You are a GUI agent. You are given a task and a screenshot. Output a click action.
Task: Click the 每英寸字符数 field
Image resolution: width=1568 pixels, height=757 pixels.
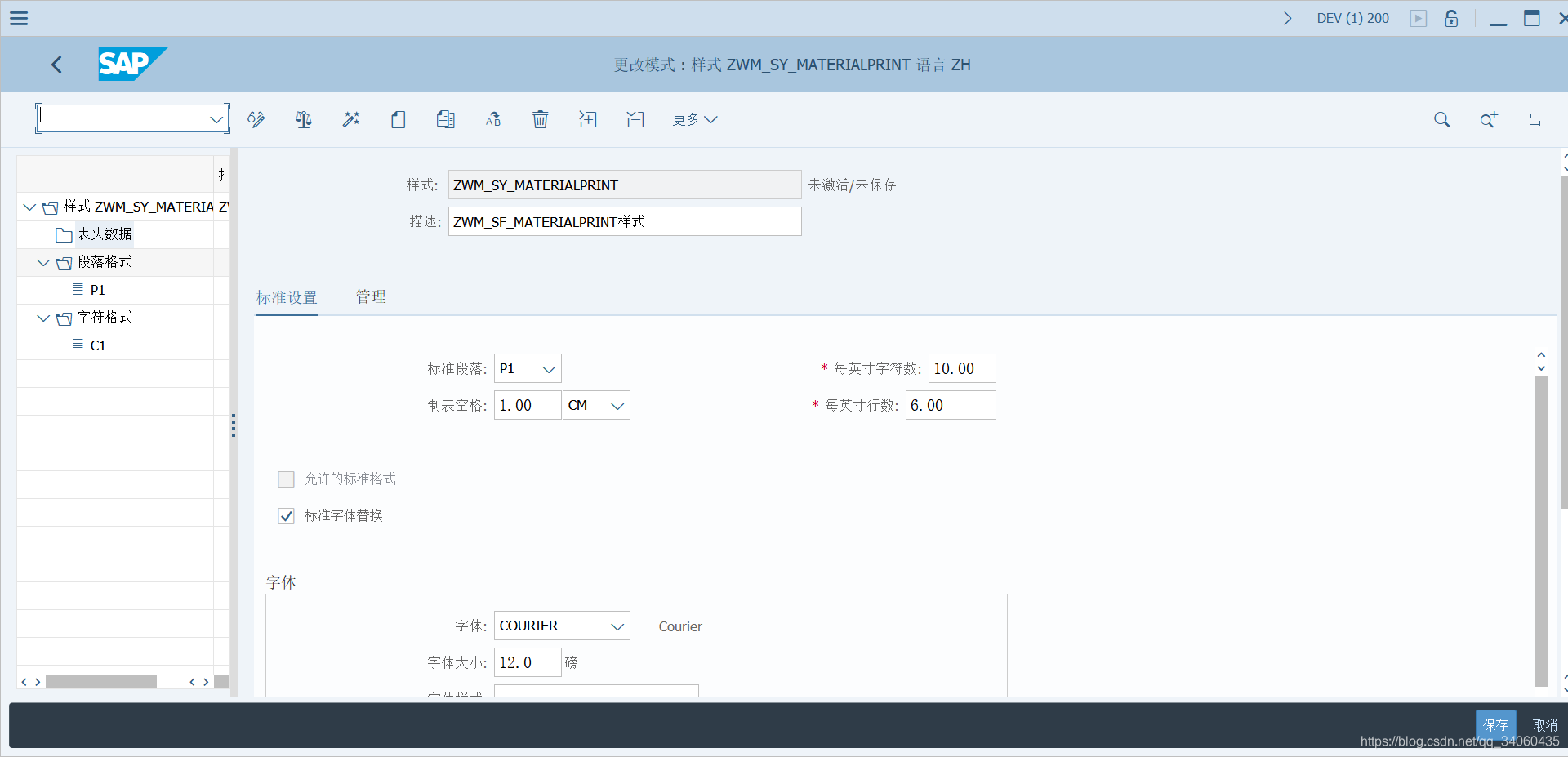tap(962, 369)
